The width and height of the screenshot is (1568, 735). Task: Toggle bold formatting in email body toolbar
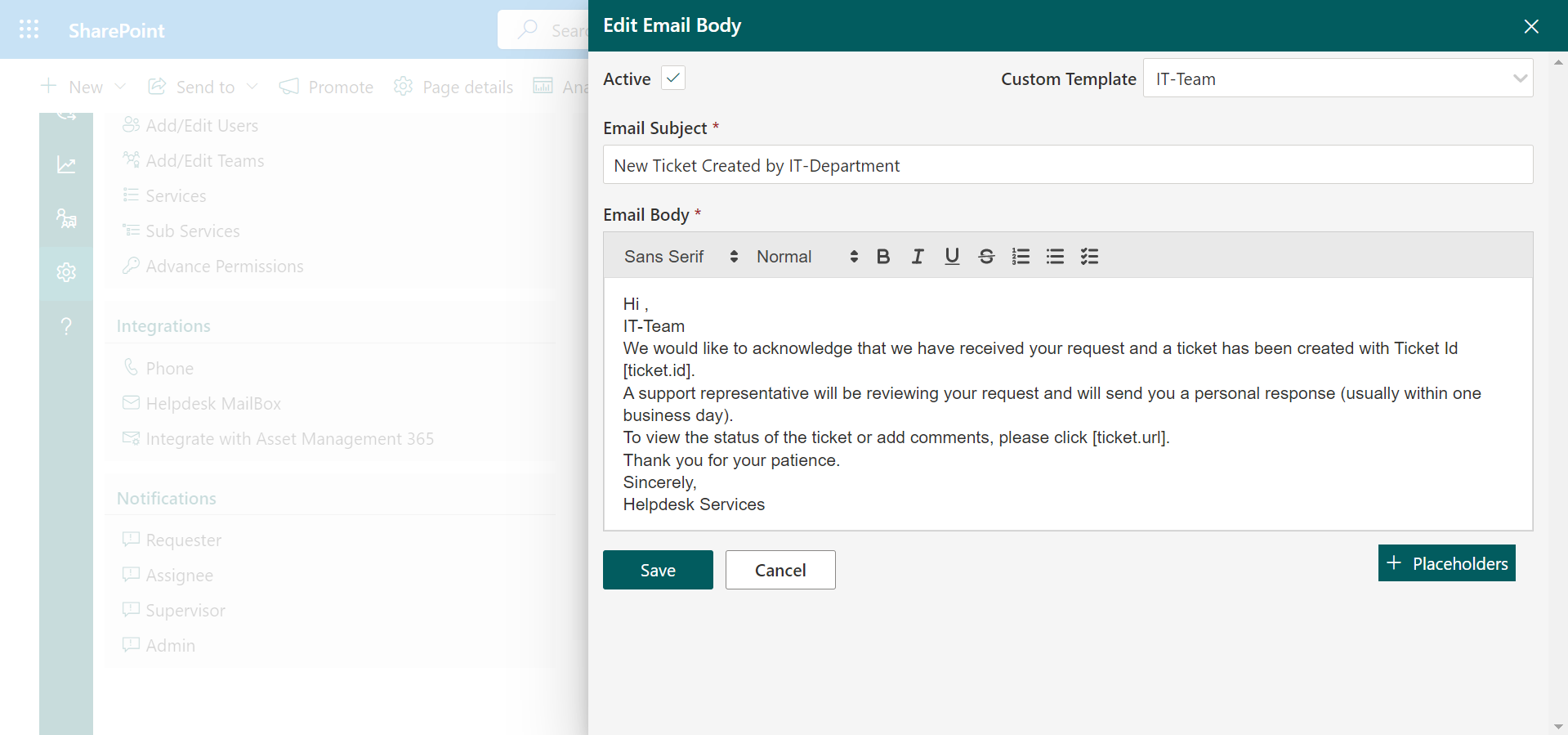coord(883,257)
